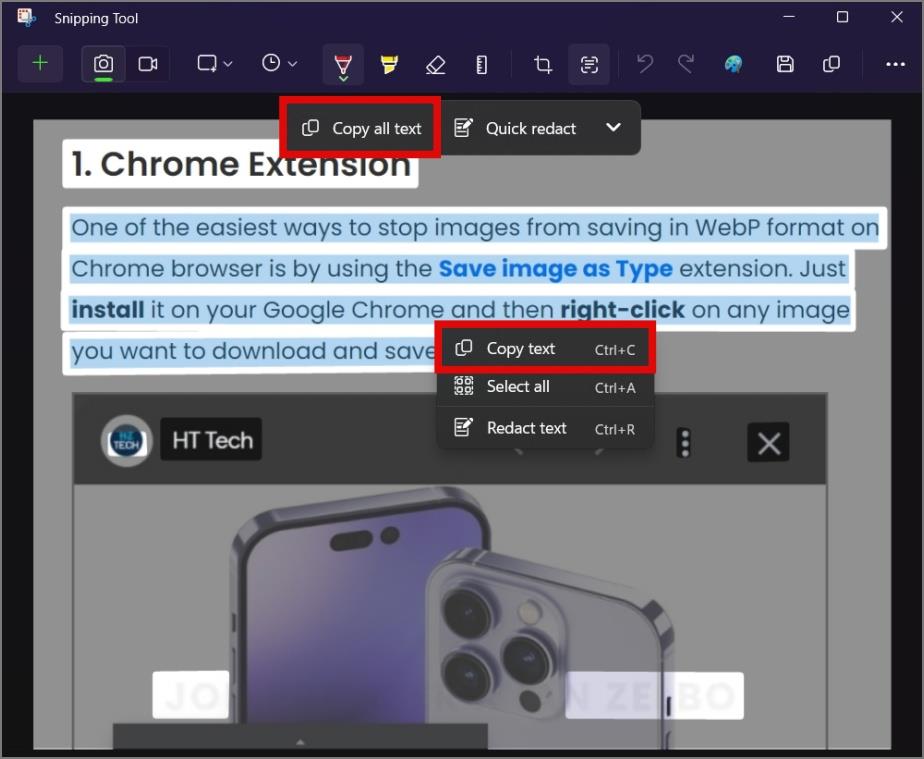Image resolution: width=924 pixels, height=759 pixels.
Task: Open the delay snip clock dropdown
Action: point(279,64)
